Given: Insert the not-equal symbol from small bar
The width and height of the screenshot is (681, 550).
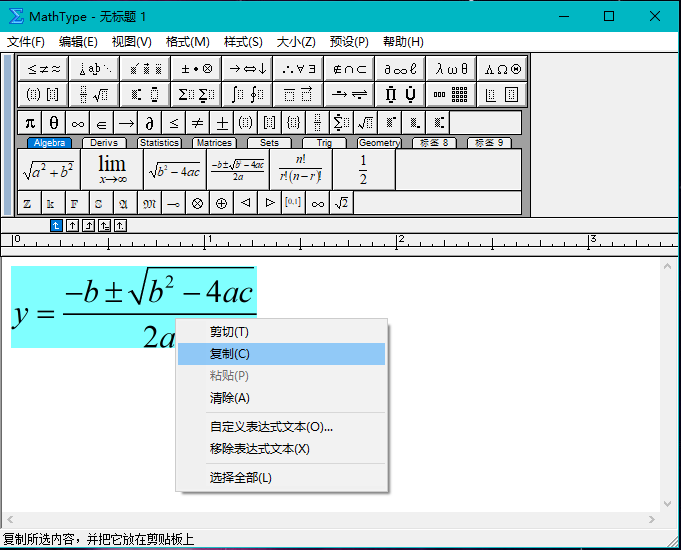Looking at the screenshot, I should click(198, 123).
